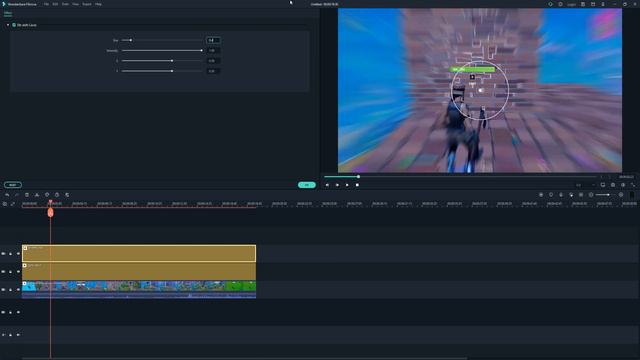640x360 pixels.
Task: Open the preview quality dropdown
Action: point(585,185)
